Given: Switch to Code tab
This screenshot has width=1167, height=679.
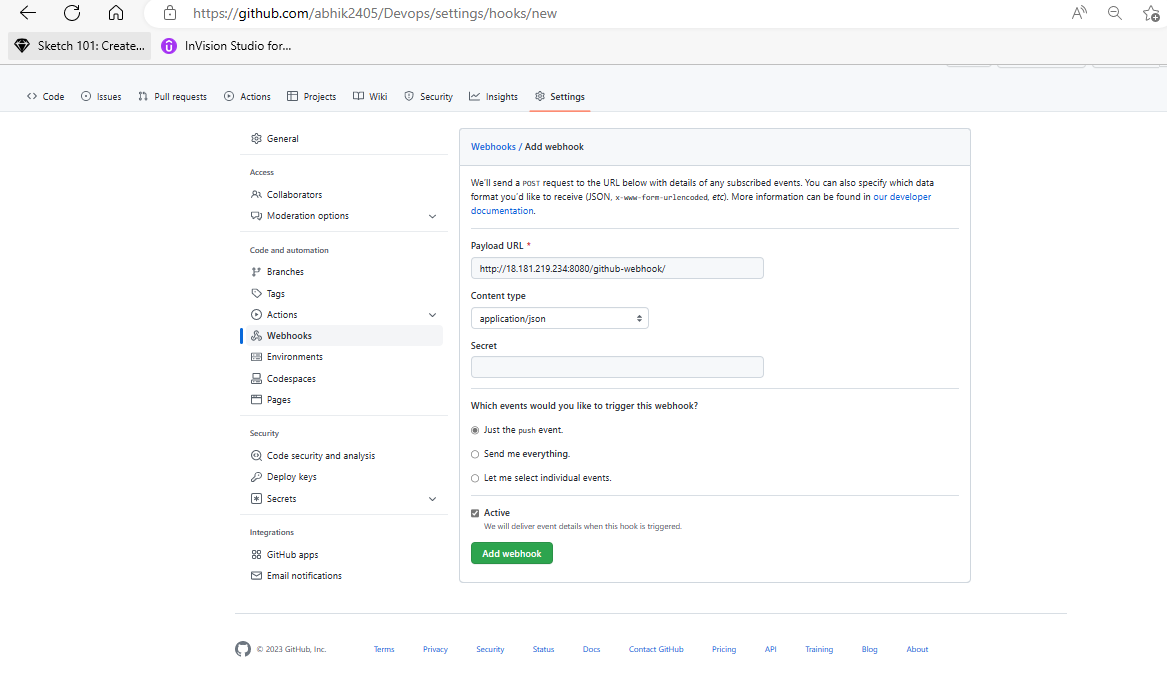Looking at the screenshot, I should 45,97.
